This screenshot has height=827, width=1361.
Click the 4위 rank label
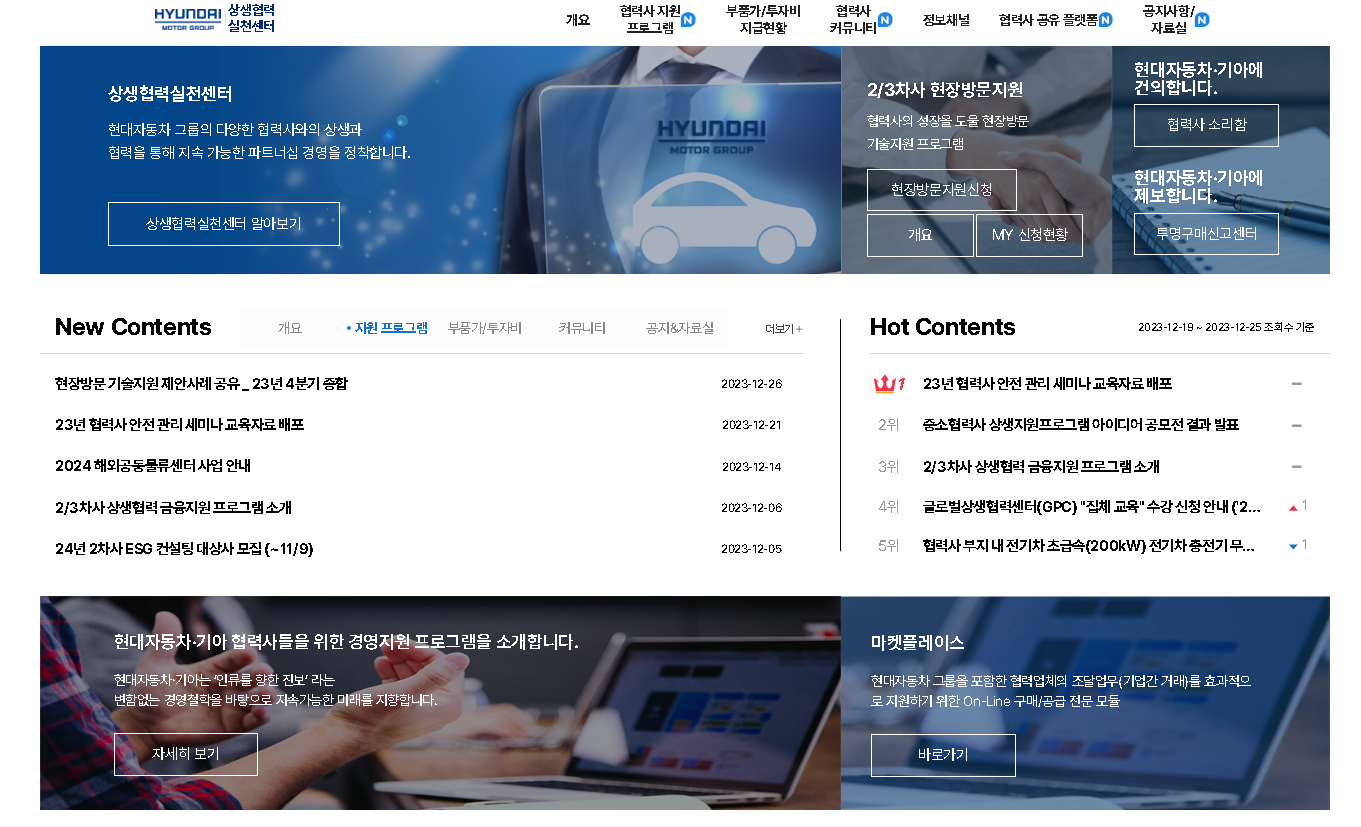point(889,507)
